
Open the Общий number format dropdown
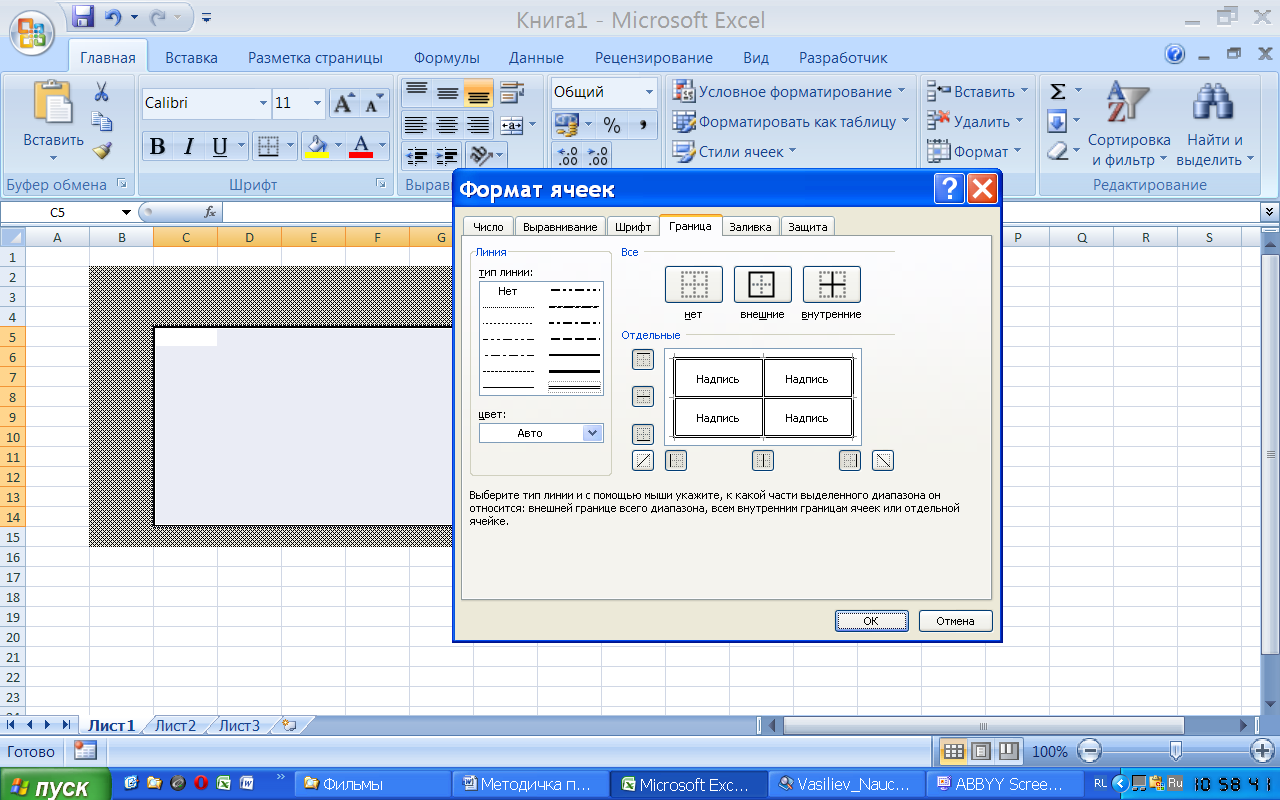[x=648, y=92]
